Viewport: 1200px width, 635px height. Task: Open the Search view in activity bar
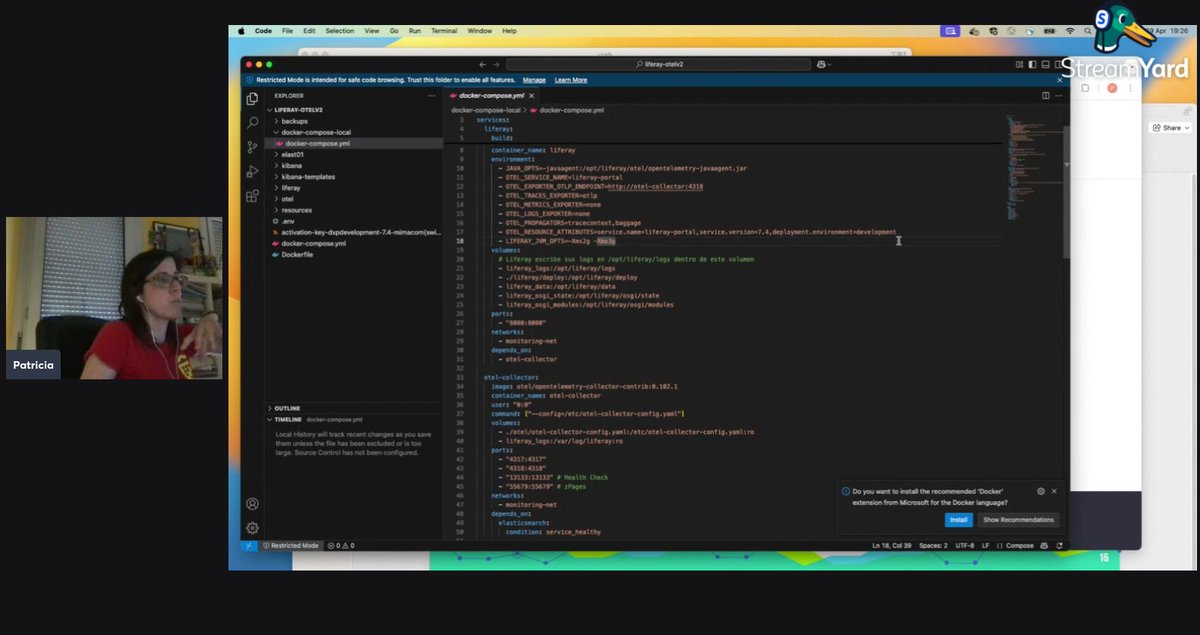(x=252, y=123)
